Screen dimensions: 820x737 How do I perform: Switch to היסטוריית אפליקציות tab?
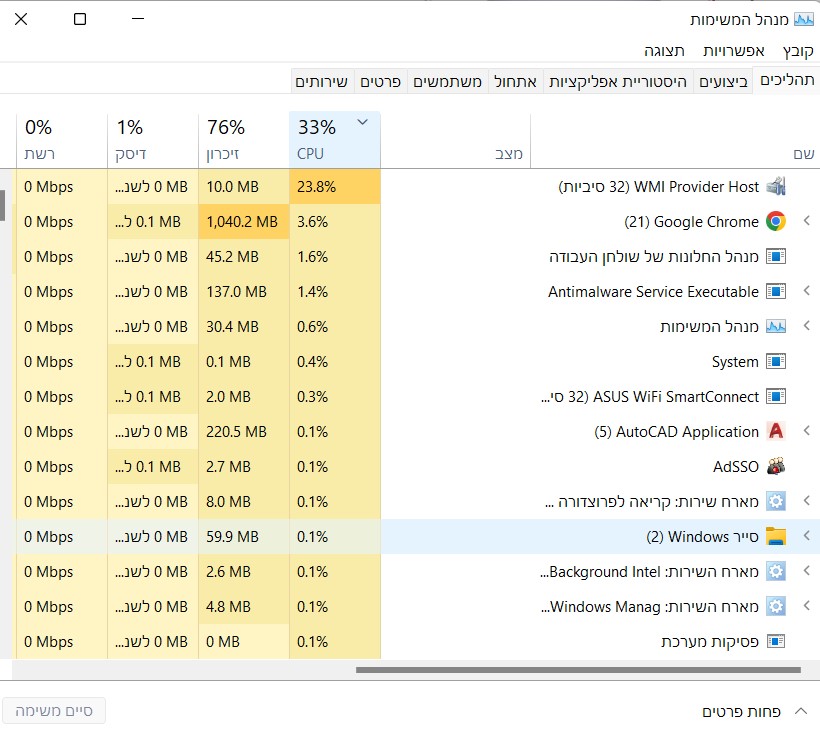click(618, 82)
